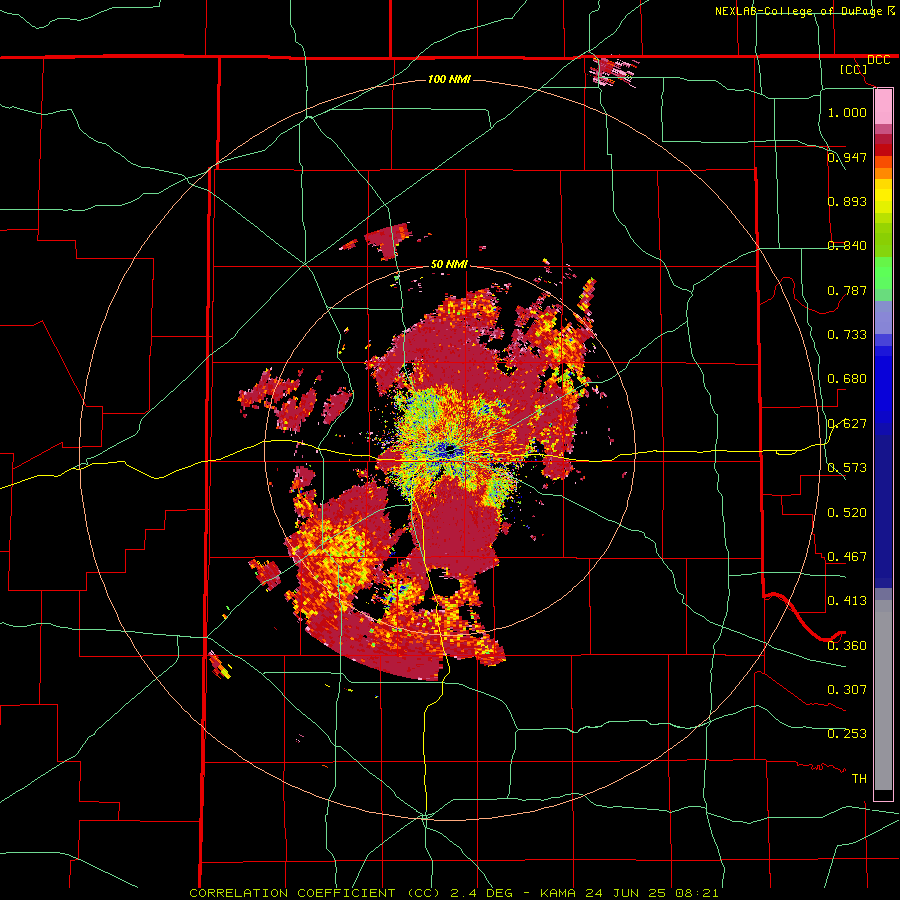900x900 pixels.
Task: Click the 100 NMI range ring label
Action: 449,79
